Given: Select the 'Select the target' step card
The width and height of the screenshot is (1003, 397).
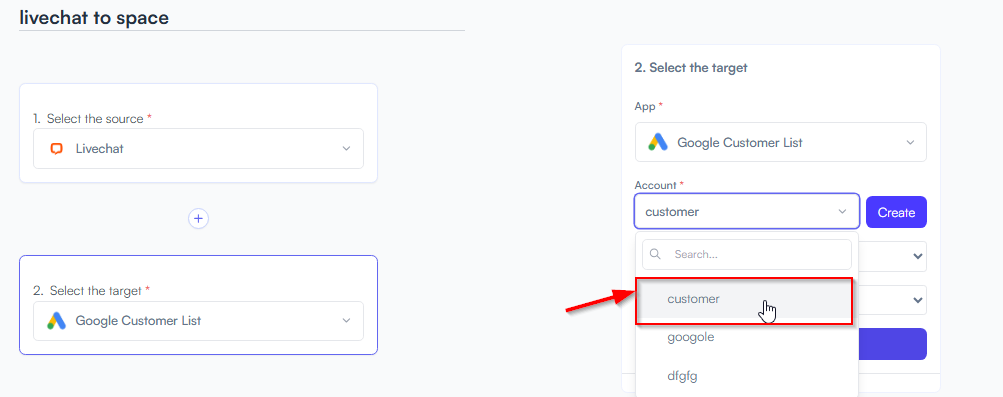Looking at the screenshot, I should click(x=198, y=305).
